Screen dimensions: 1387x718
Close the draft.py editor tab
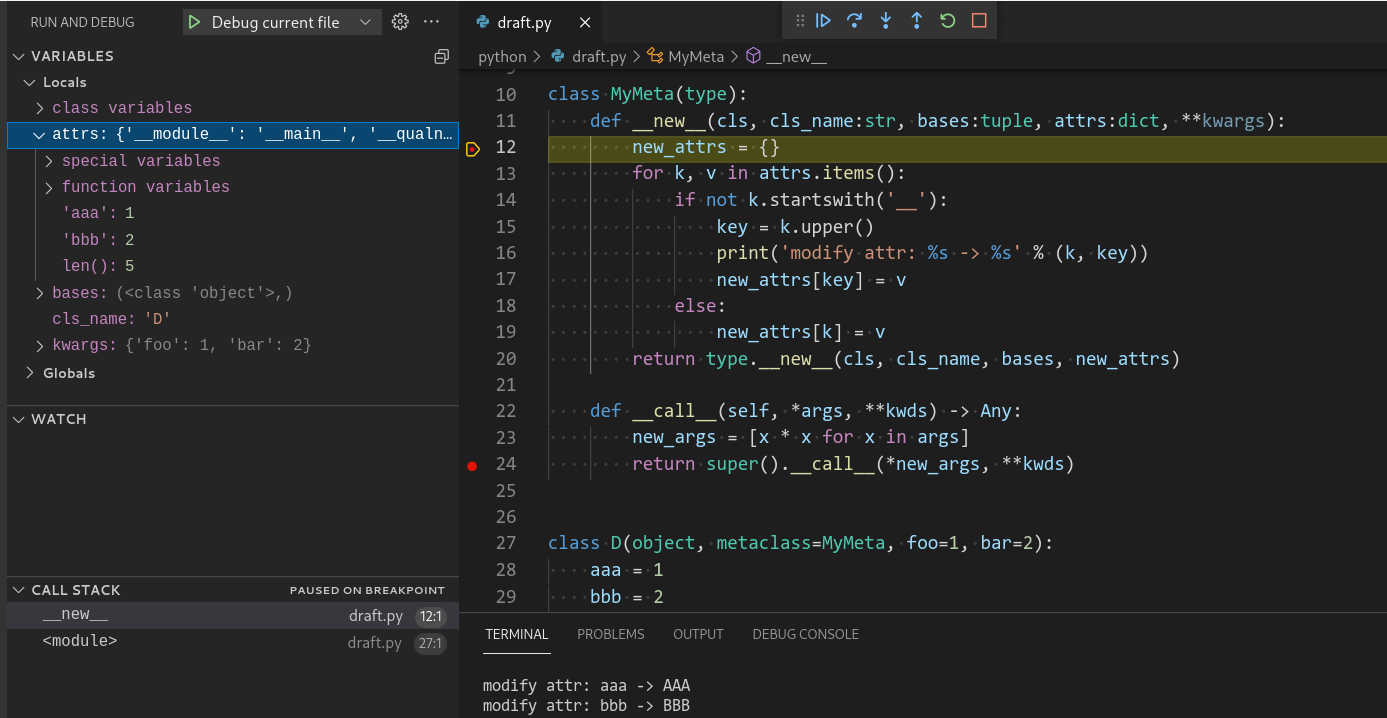[x=585, y=22]
